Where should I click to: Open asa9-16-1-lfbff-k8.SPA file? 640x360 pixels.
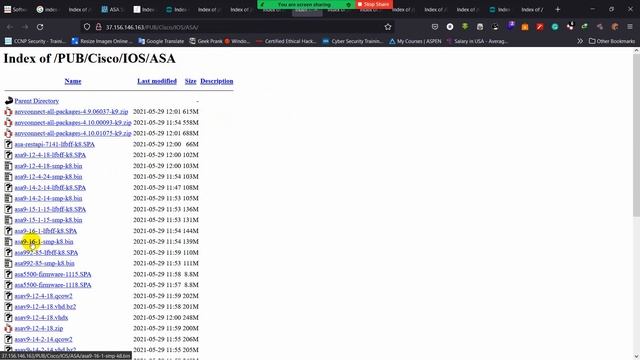46,231
